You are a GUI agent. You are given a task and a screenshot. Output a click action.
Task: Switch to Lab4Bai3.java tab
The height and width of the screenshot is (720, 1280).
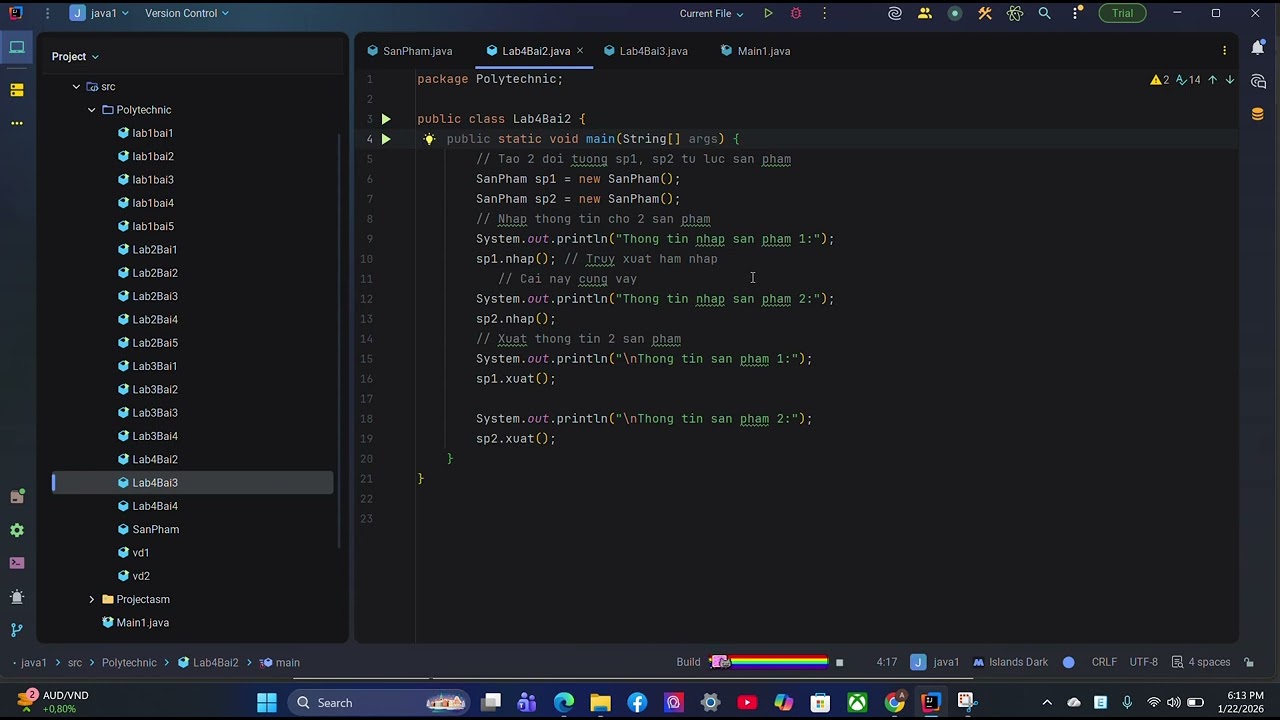click(x=645, y=51)
